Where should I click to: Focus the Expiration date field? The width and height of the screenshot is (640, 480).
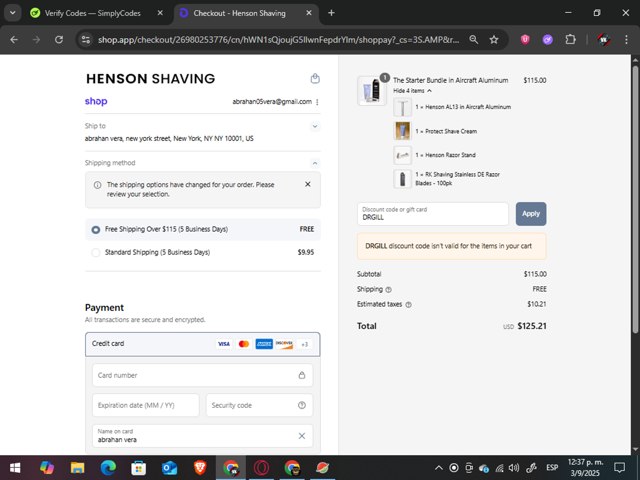tap(146, 405)
